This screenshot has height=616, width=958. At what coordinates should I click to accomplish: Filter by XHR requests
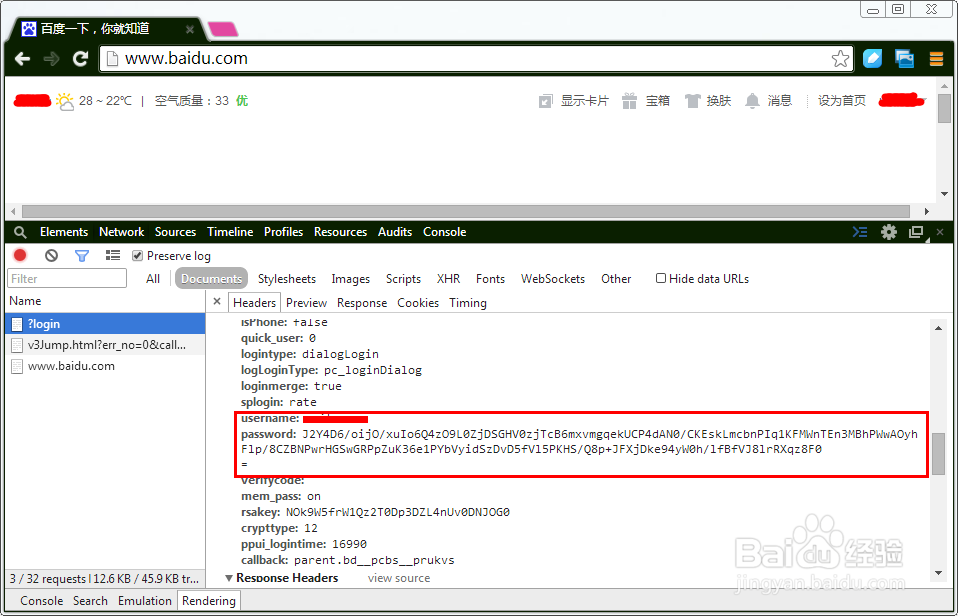(x=448, y=279)
